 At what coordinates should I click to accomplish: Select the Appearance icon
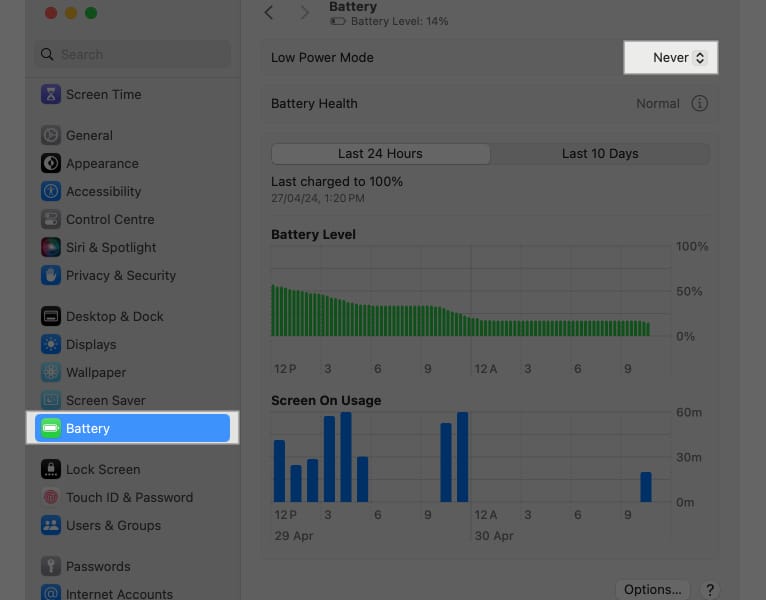coord(51,163)
